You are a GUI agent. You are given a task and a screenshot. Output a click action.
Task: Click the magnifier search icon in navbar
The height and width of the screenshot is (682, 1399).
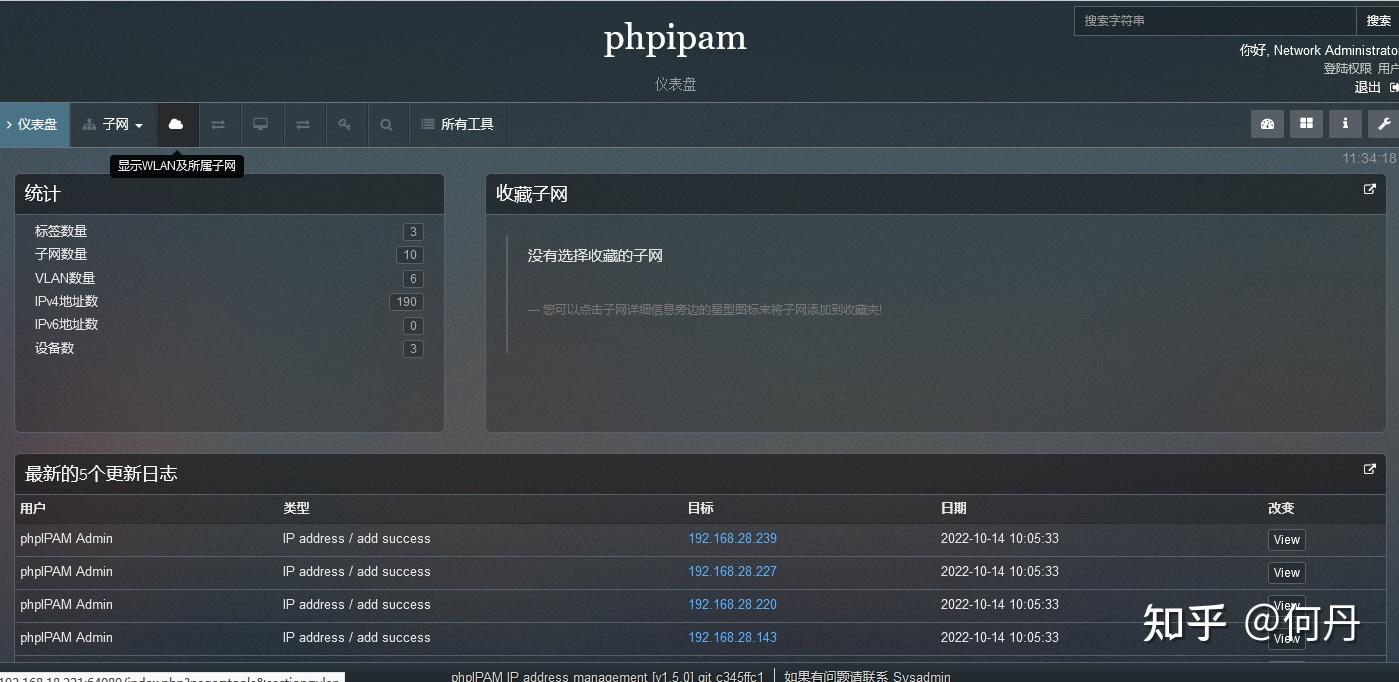pyautogui.click(x=387, y=124)
